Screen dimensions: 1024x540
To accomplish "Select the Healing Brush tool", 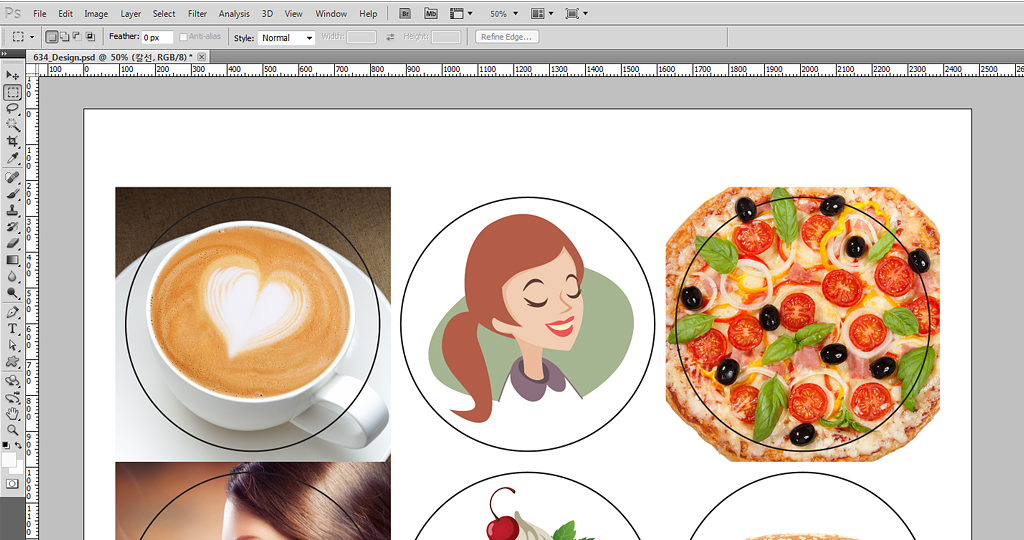I will pos(12,177).
